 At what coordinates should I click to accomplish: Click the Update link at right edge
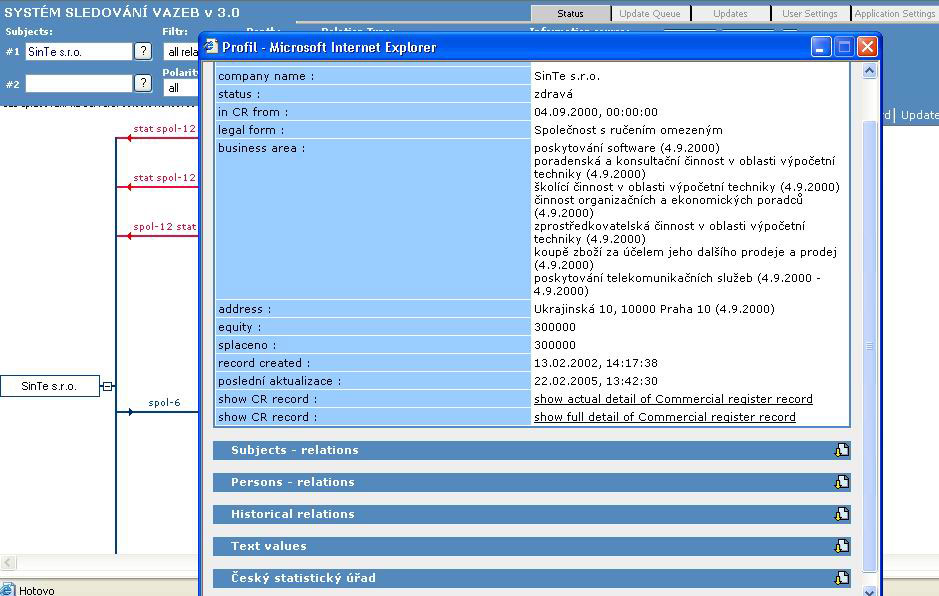click(919, 115)
